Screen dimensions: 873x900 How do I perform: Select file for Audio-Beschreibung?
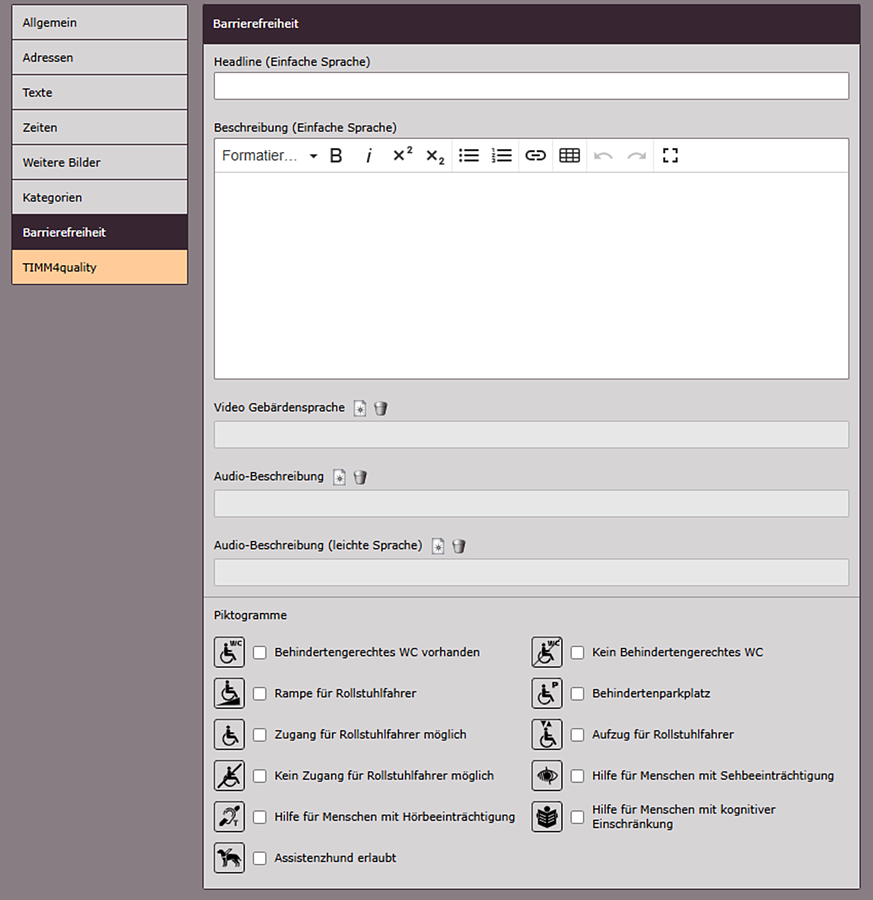(339, 477)
